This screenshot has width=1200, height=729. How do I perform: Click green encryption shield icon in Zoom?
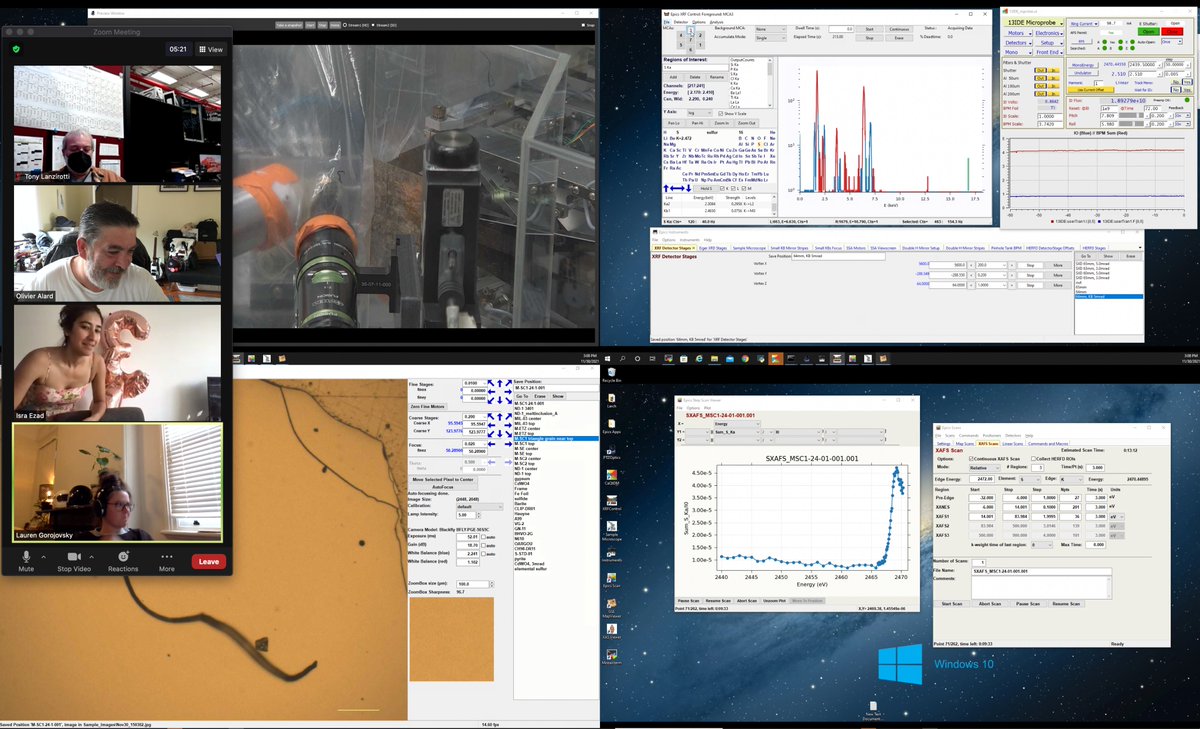15,48
